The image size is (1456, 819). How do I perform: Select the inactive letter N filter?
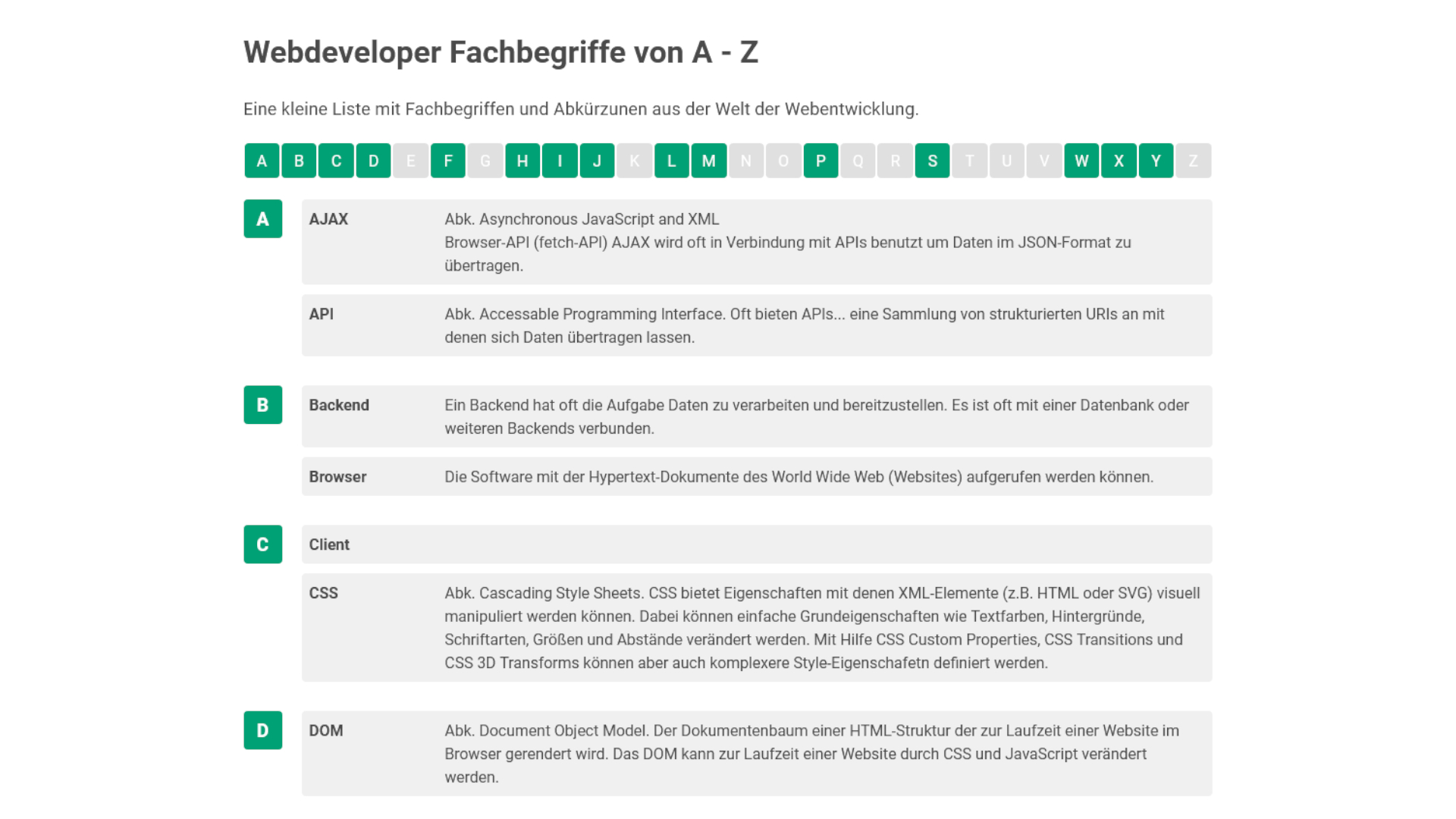pyautogui.click(x=746, y=160)
